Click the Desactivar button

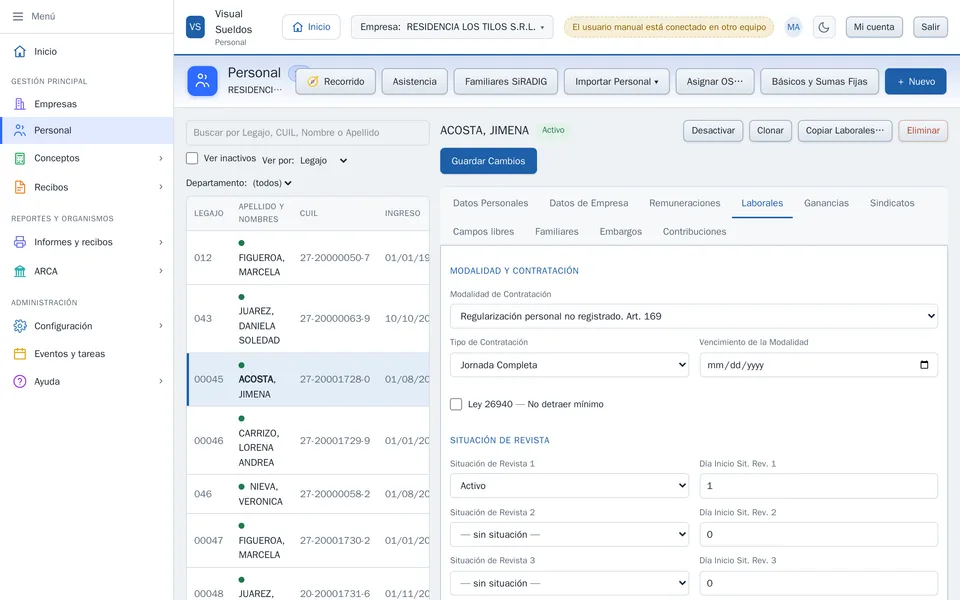pos(713,130)
